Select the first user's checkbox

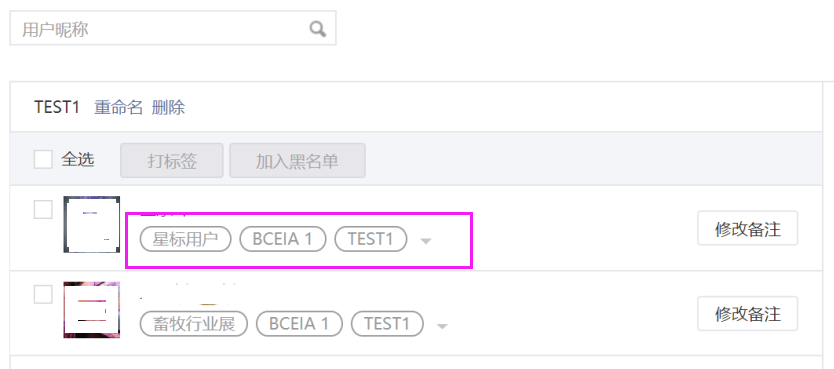pyautogui.click(x=43, y=209)
